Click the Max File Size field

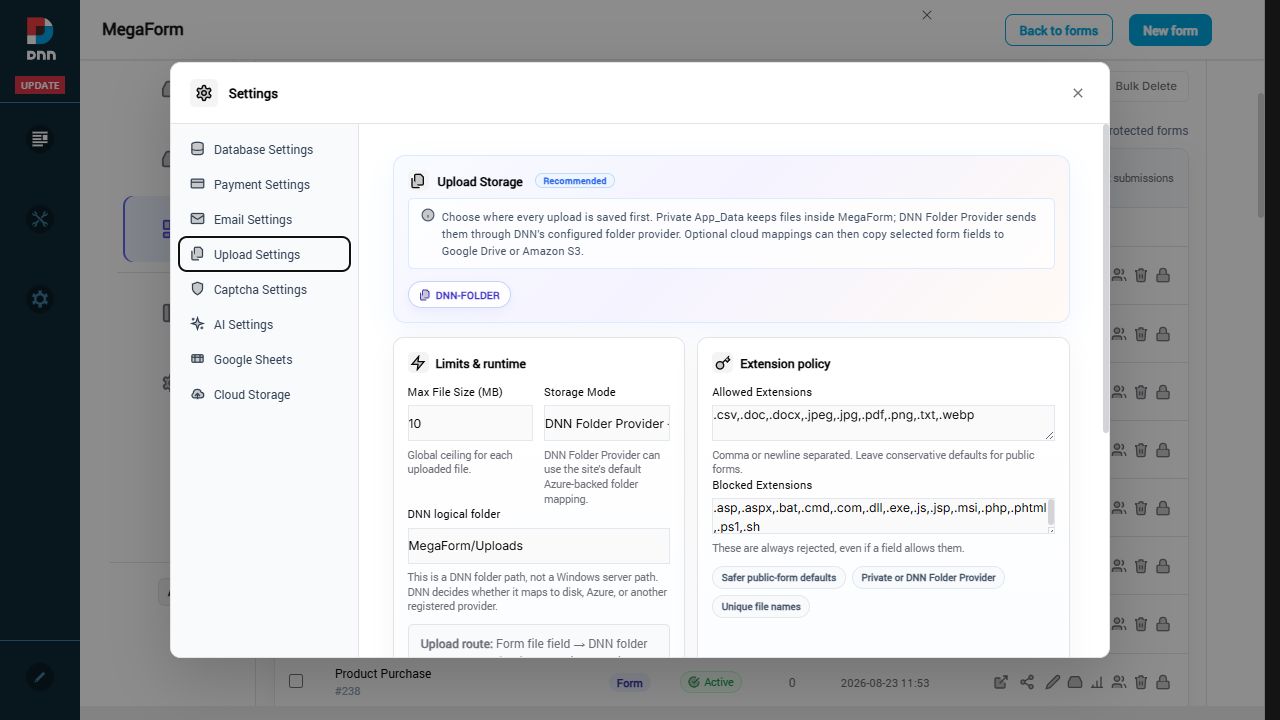pos(470,423)
